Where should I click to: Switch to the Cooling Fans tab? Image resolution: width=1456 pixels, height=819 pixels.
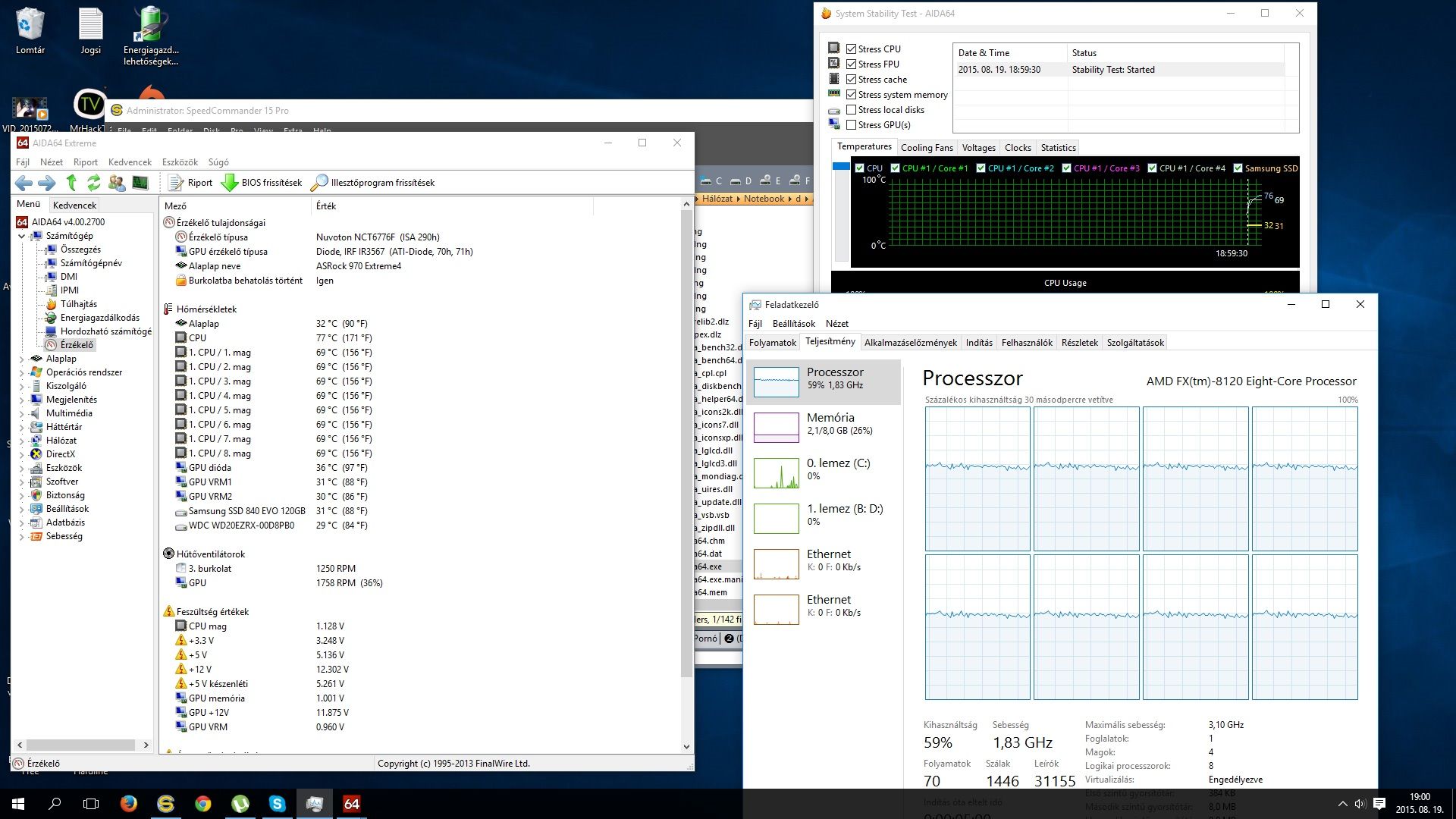[926, 148]
